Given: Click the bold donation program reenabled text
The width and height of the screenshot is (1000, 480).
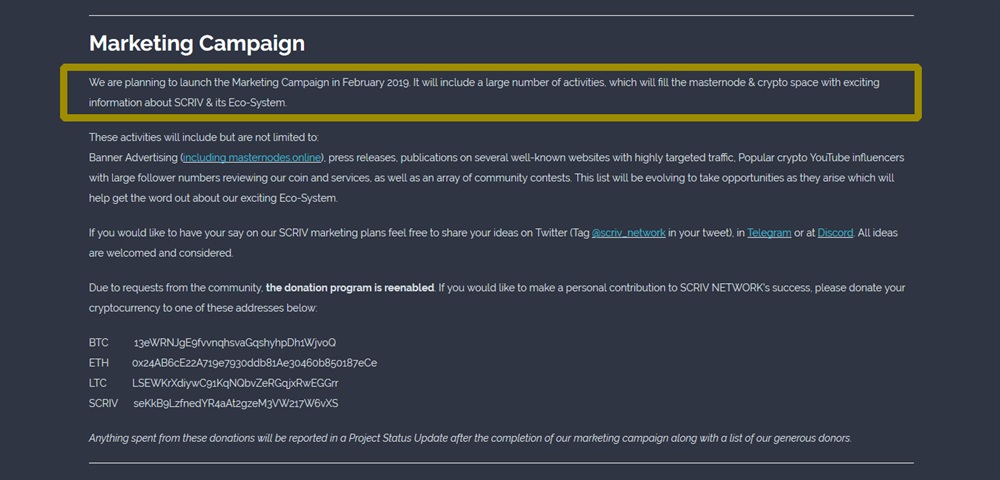Looking at the screenshot, I should [x=350, y=288].
